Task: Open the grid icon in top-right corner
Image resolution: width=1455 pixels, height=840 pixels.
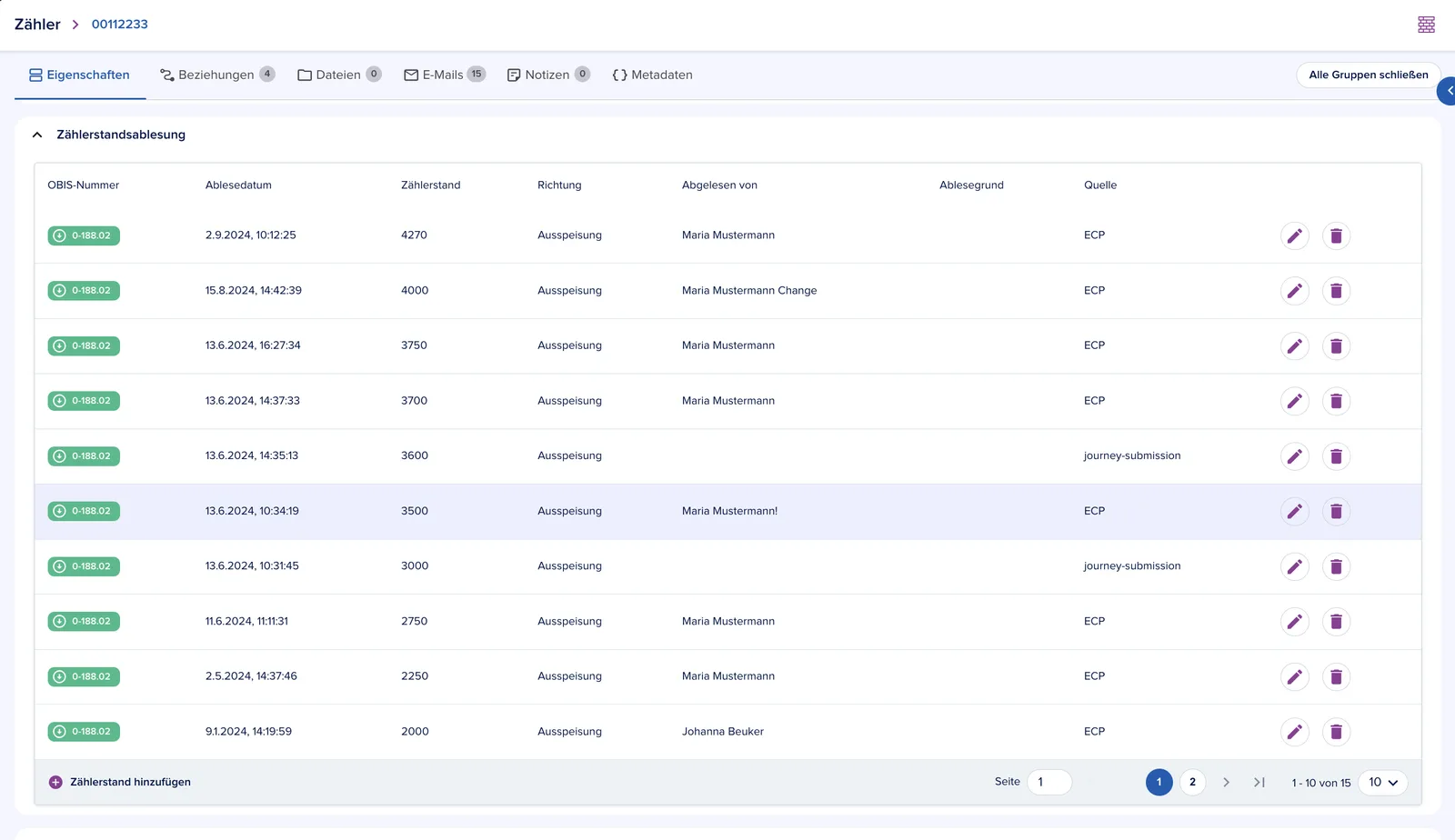Action: click(x=1426, y=25)
